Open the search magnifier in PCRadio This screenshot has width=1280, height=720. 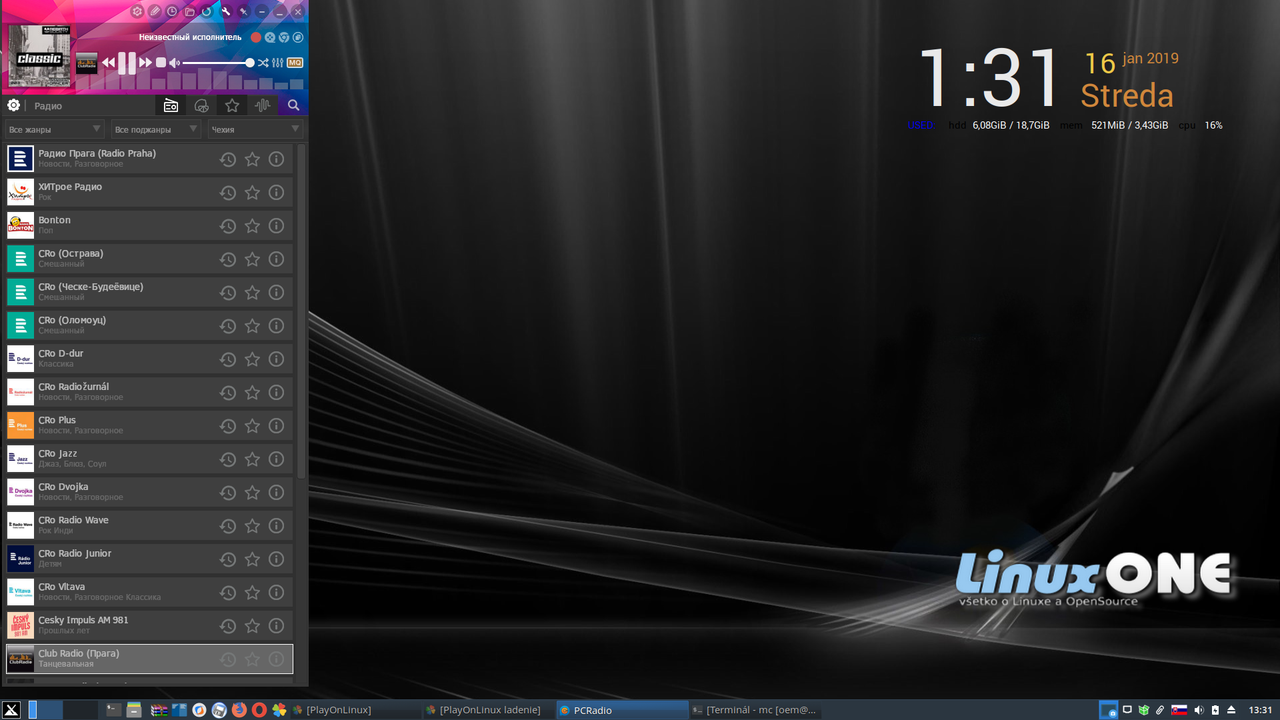[x=293, y=105]
